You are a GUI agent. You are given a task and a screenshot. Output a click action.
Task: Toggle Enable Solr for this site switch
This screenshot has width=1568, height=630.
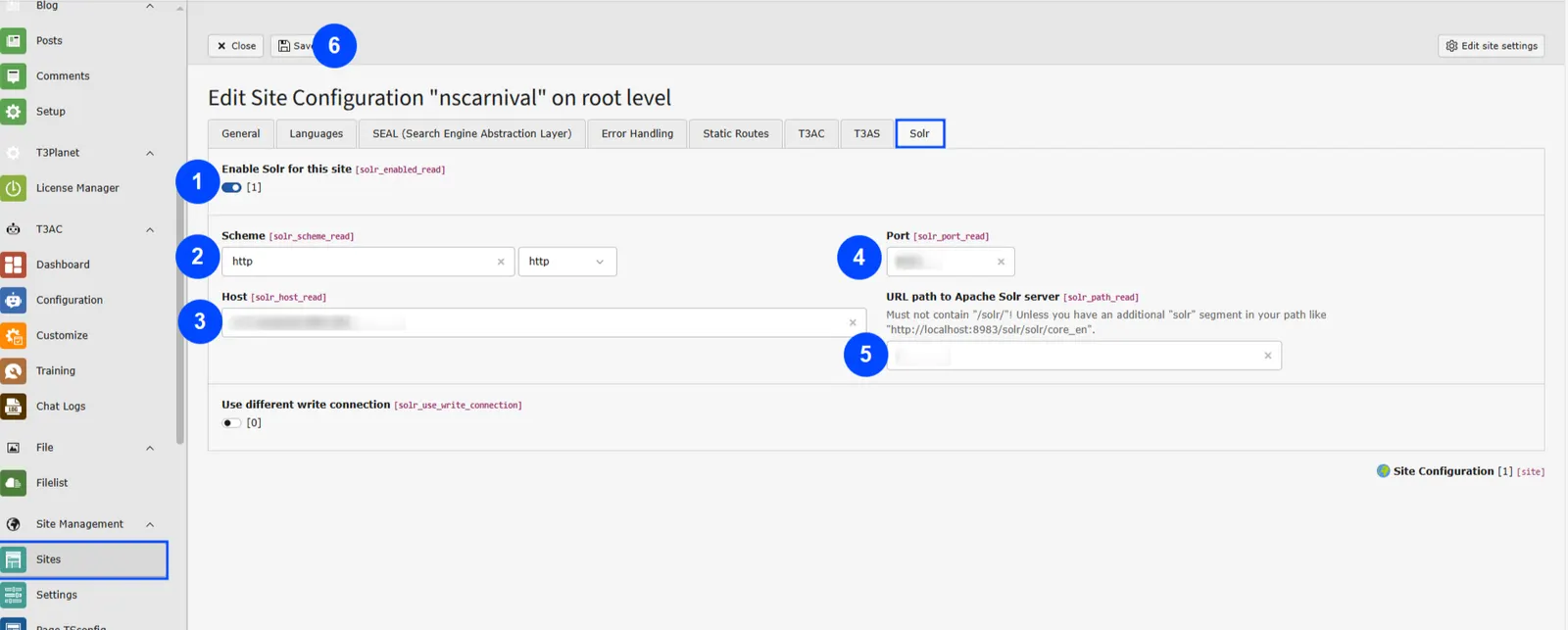[x=231, y=187]
